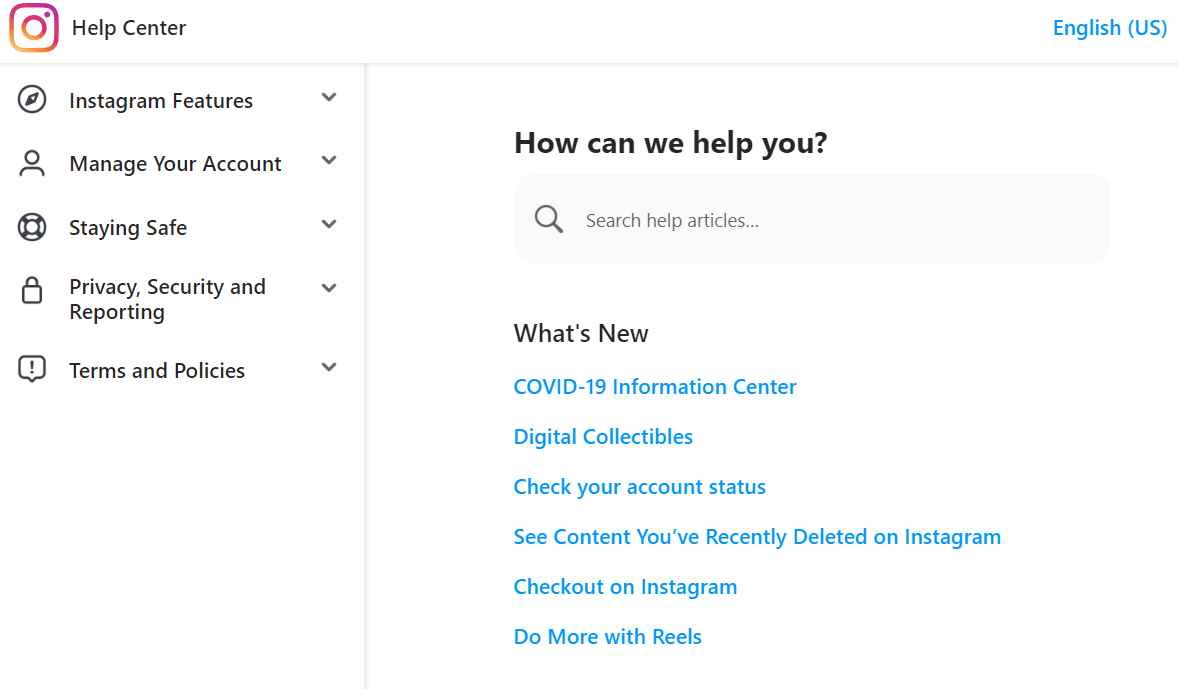This screenshot has width=1178, height=689.
Task: Expand the Privacy, Security and Reporting chevron
Action: coord(328,288)
